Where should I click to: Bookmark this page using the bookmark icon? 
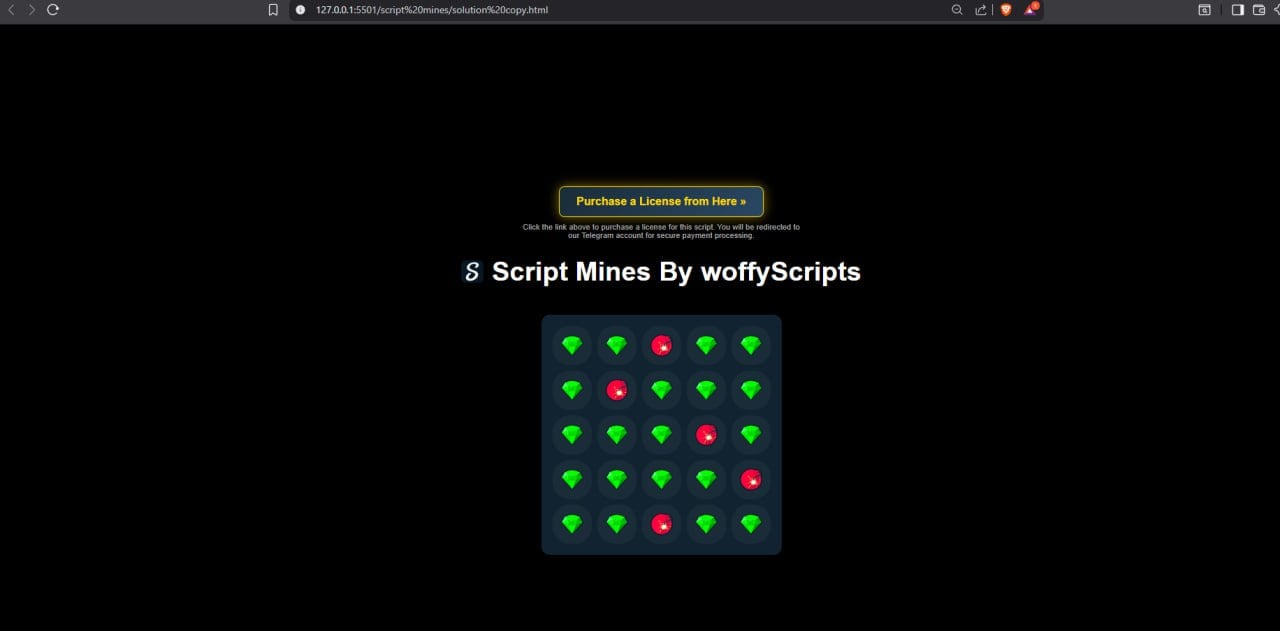point(273,10)
